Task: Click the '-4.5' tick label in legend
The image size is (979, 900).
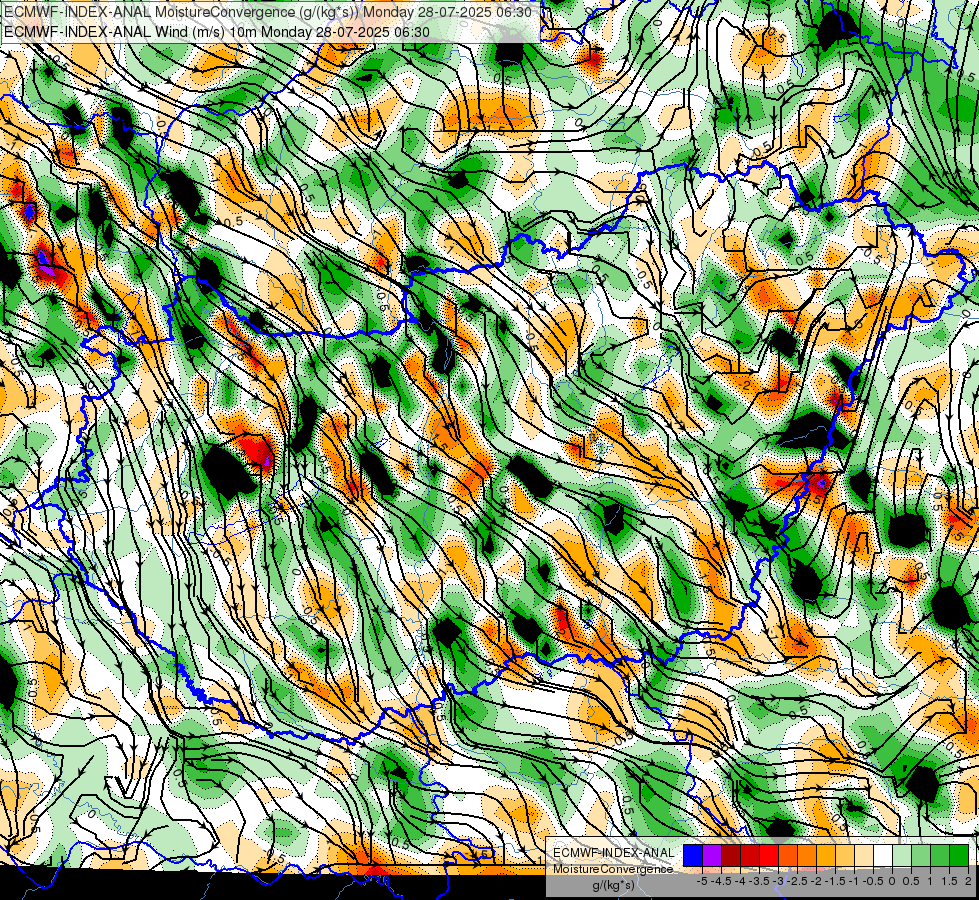Action: pos(721,881)
